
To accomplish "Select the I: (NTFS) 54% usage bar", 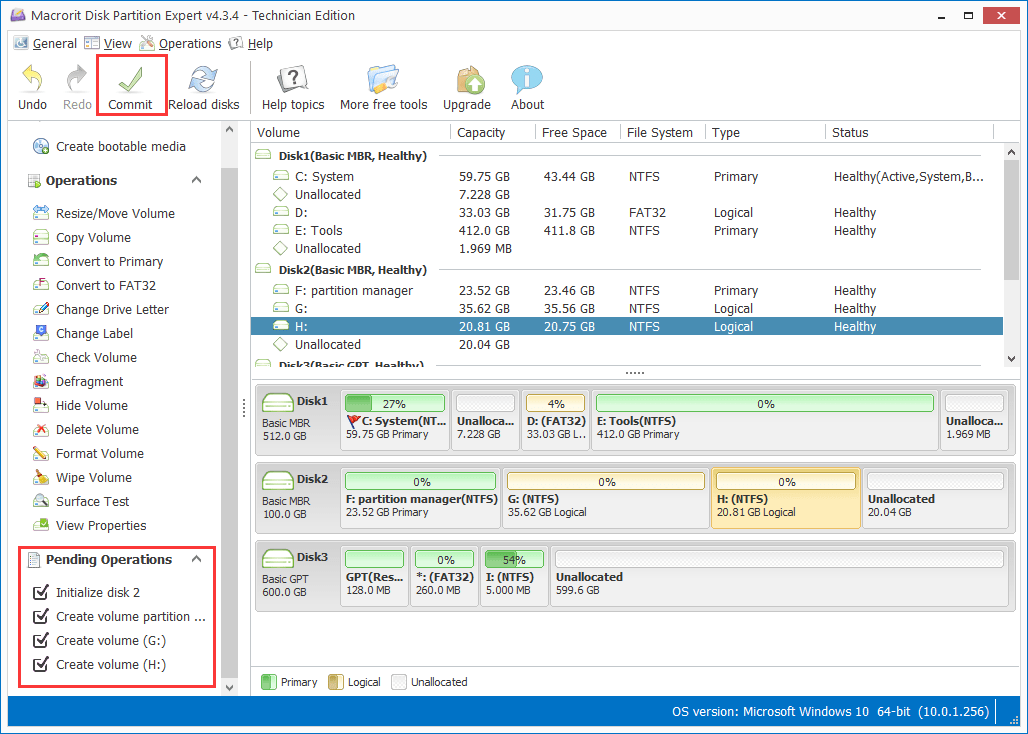I will tap(514, 559).
